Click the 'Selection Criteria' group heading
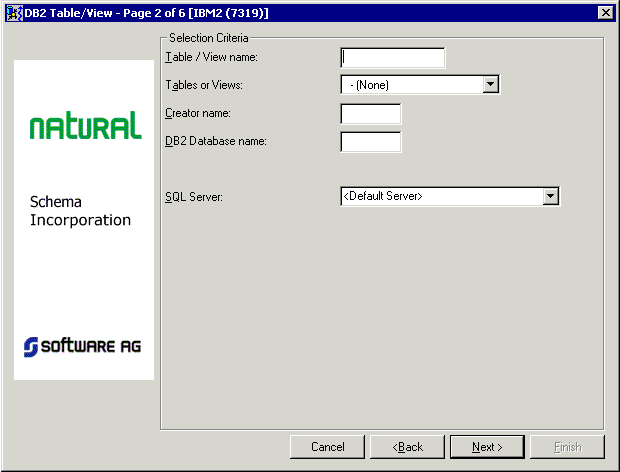Image resolution: width=620 pixels, height=472 pixels. tap(209, 38)
